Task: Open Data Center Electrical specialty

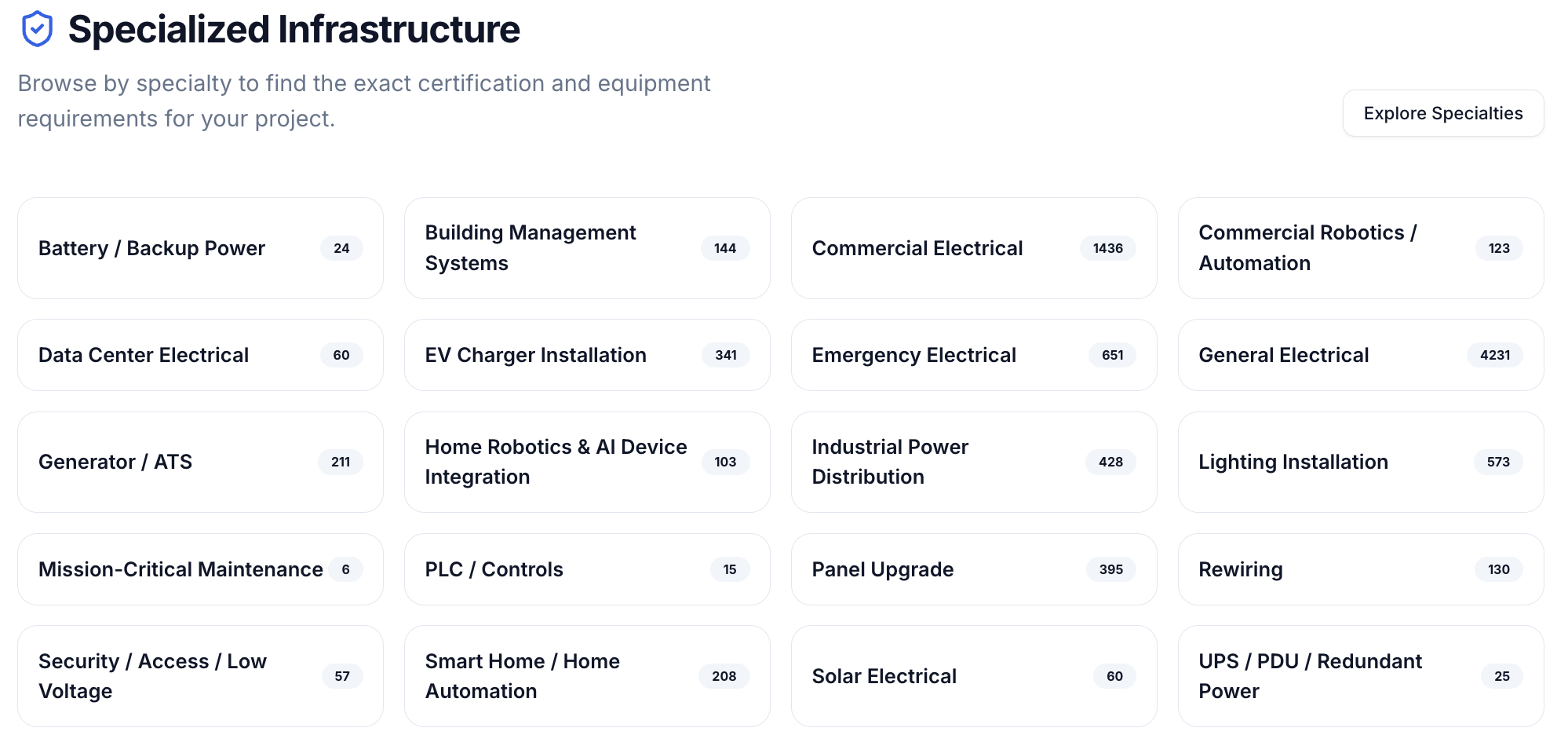Action: tap(200, 355)
